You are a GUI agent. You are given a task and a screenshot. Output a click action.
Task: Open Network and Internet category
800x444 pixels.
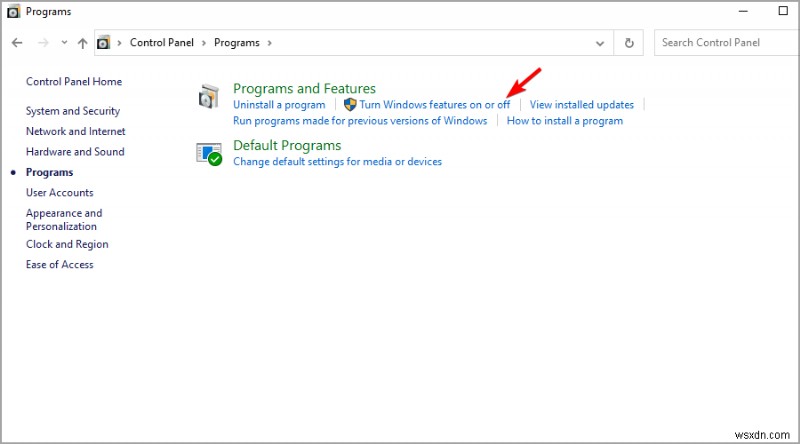76,131
